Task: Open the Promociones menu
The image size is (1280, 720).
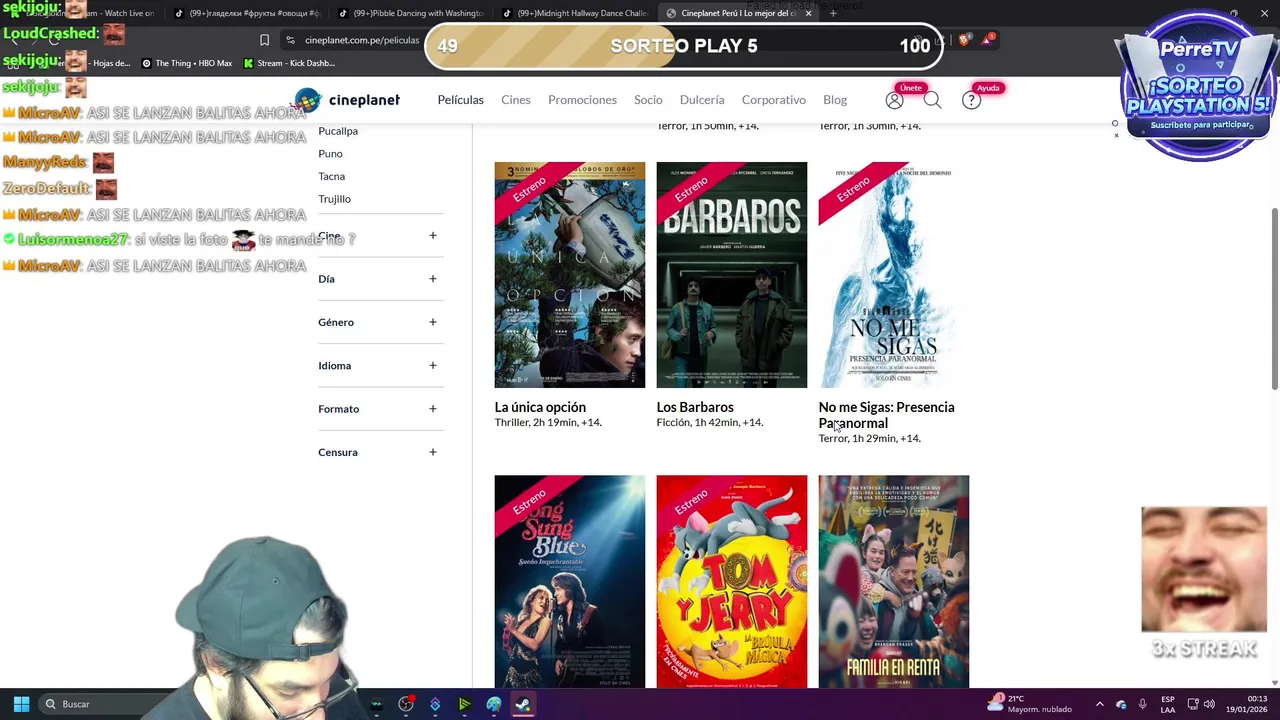Action: tap(582, 100)
